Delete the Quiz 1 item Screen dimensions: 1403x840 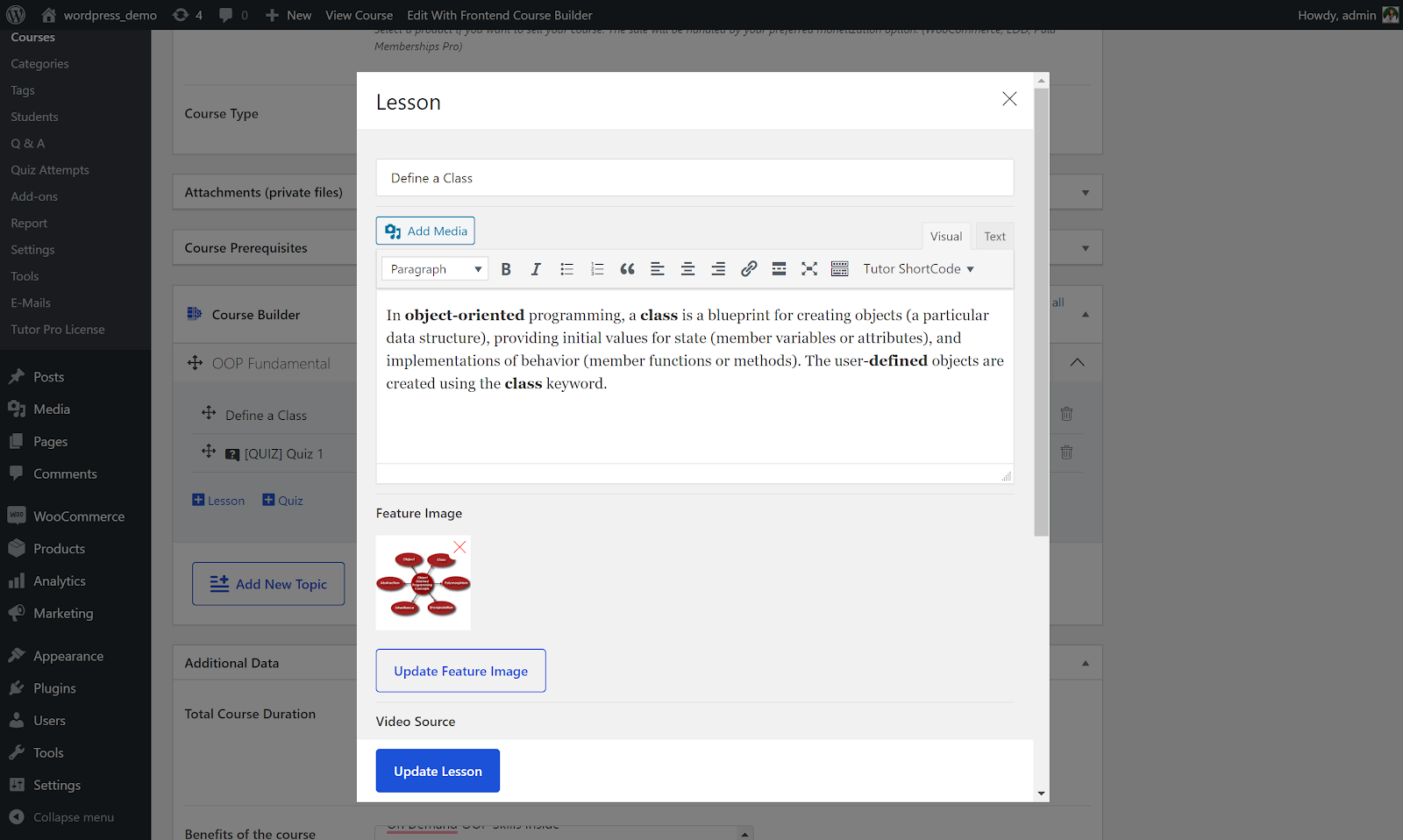(x=1066, y=452)
